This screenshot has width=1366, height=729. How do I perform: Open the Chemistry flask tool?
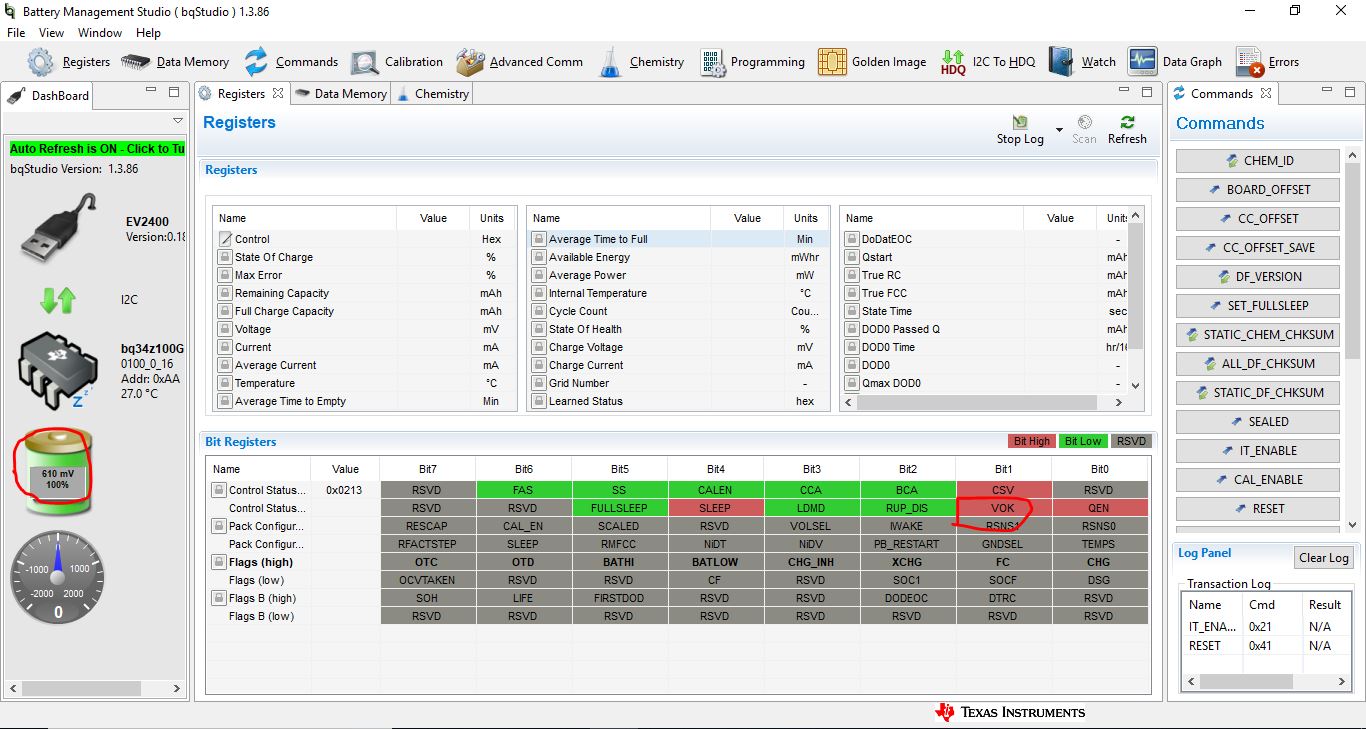(x=610, y=62)
